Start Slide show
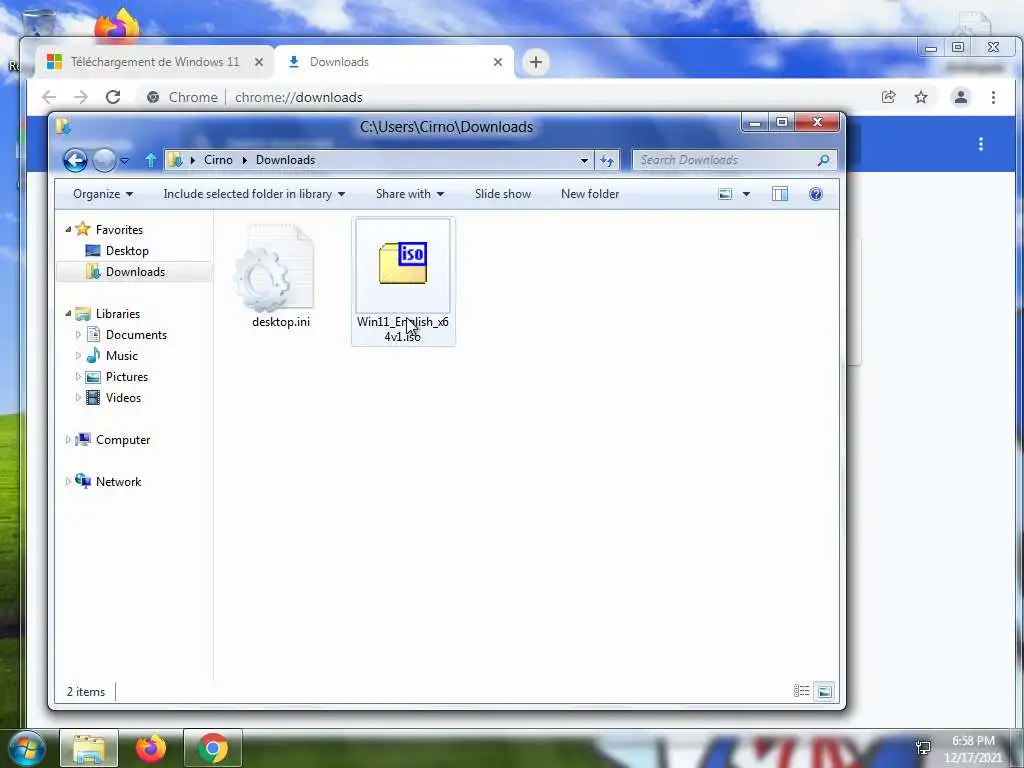1024x768 pixels. tap(503, 194)
